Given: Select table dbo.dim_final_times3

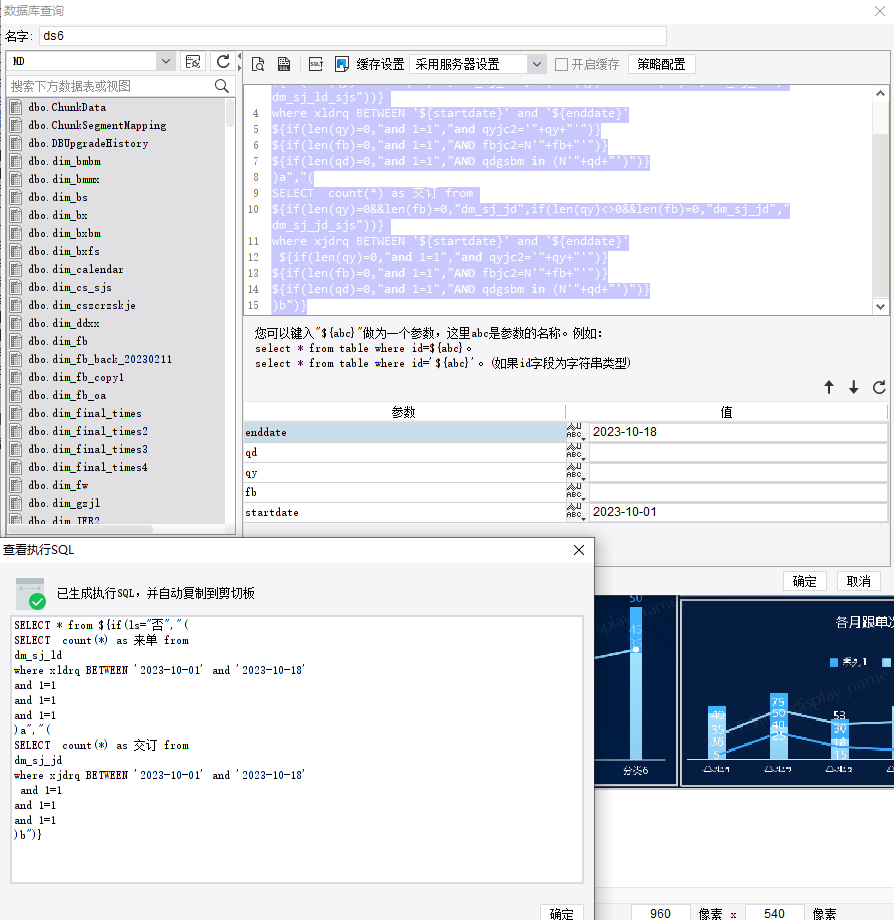Looking at the screenshot, I should click(88, 449).
